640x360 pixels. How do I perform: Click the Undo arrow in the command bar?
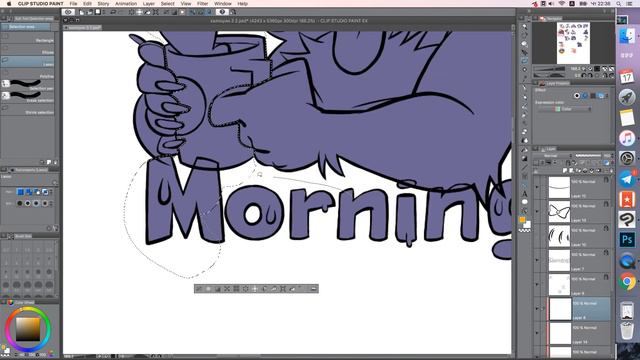point(113,12)
